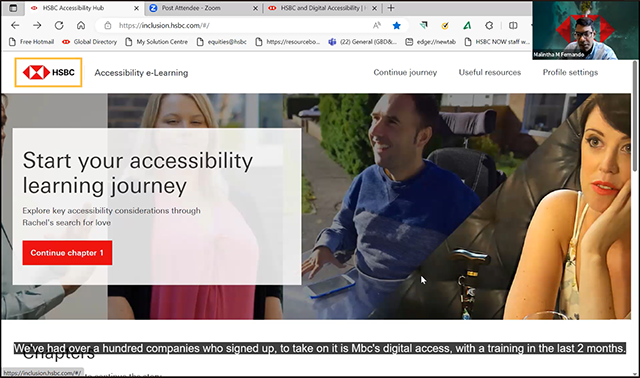Go back with the browser back arrow

pos(15,25)
